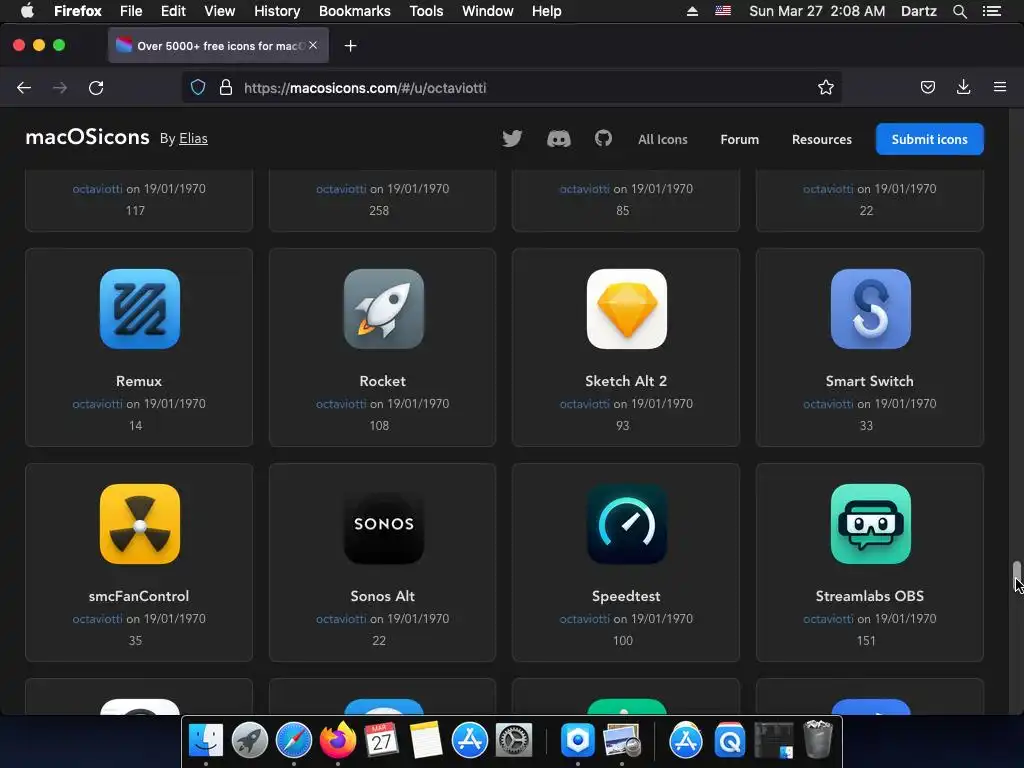Open the Streamlabs OBS app icon
This screenshot has height=768, width=1024.
point(871,524)
